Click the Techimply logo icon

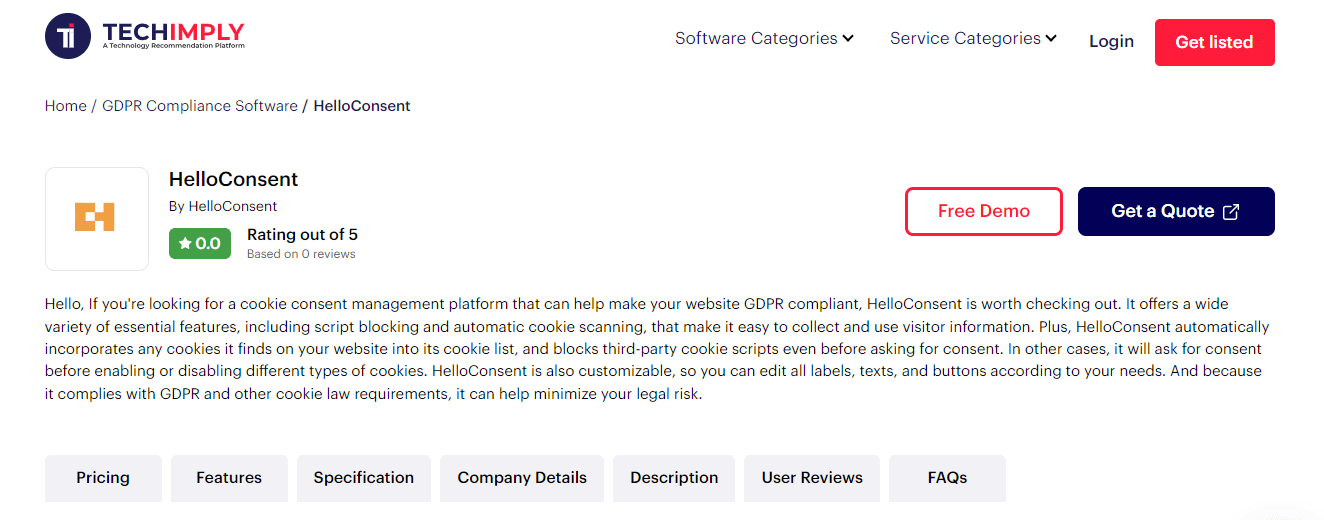[x=68, y=36]
